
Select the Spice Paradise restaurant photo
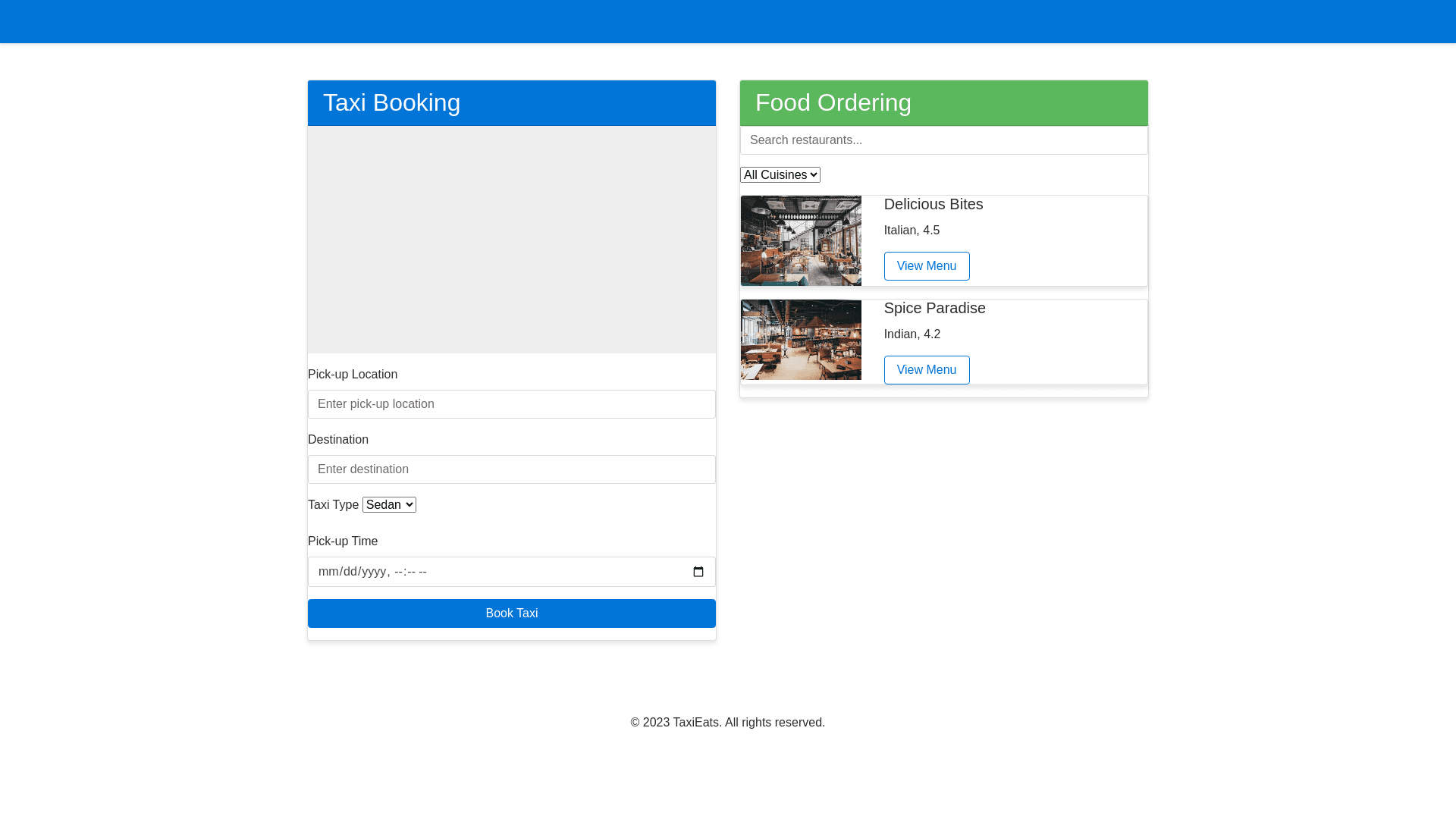coord(801,340)
